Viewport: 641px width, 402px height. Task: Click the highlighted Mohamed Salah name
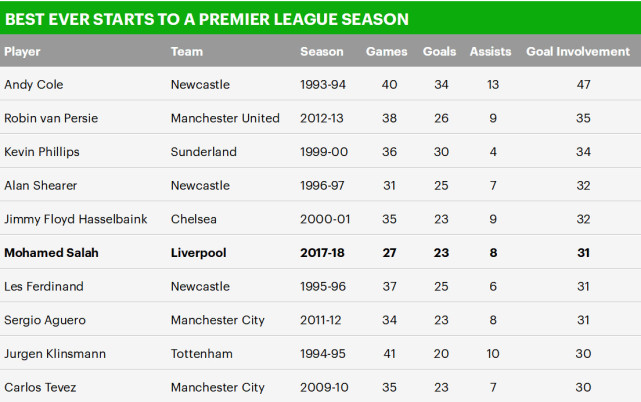pyautogui.click(x=51, y=253)
